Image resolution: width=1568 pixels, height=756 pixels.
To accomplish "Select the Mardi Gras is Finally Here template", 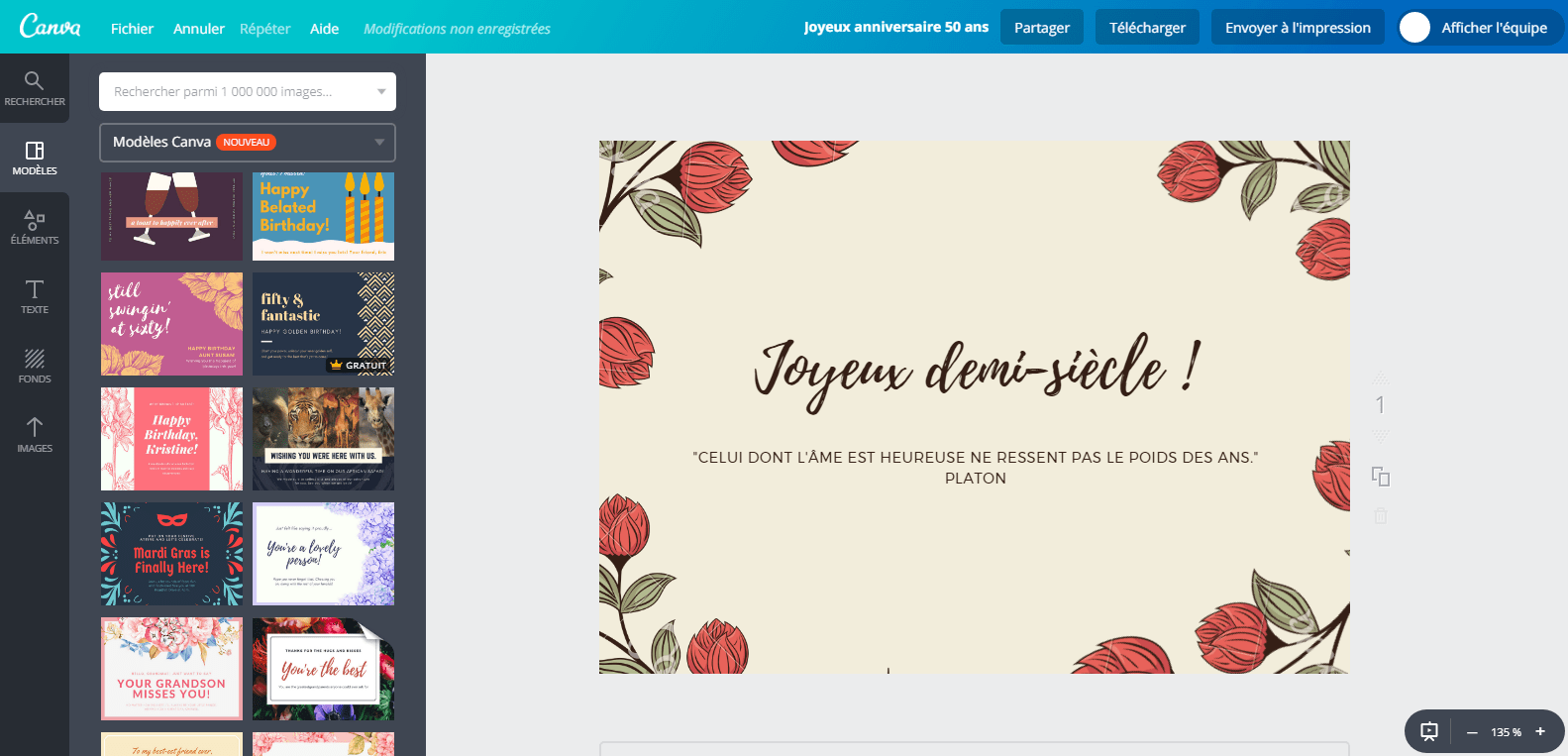I will pos(171,554).
